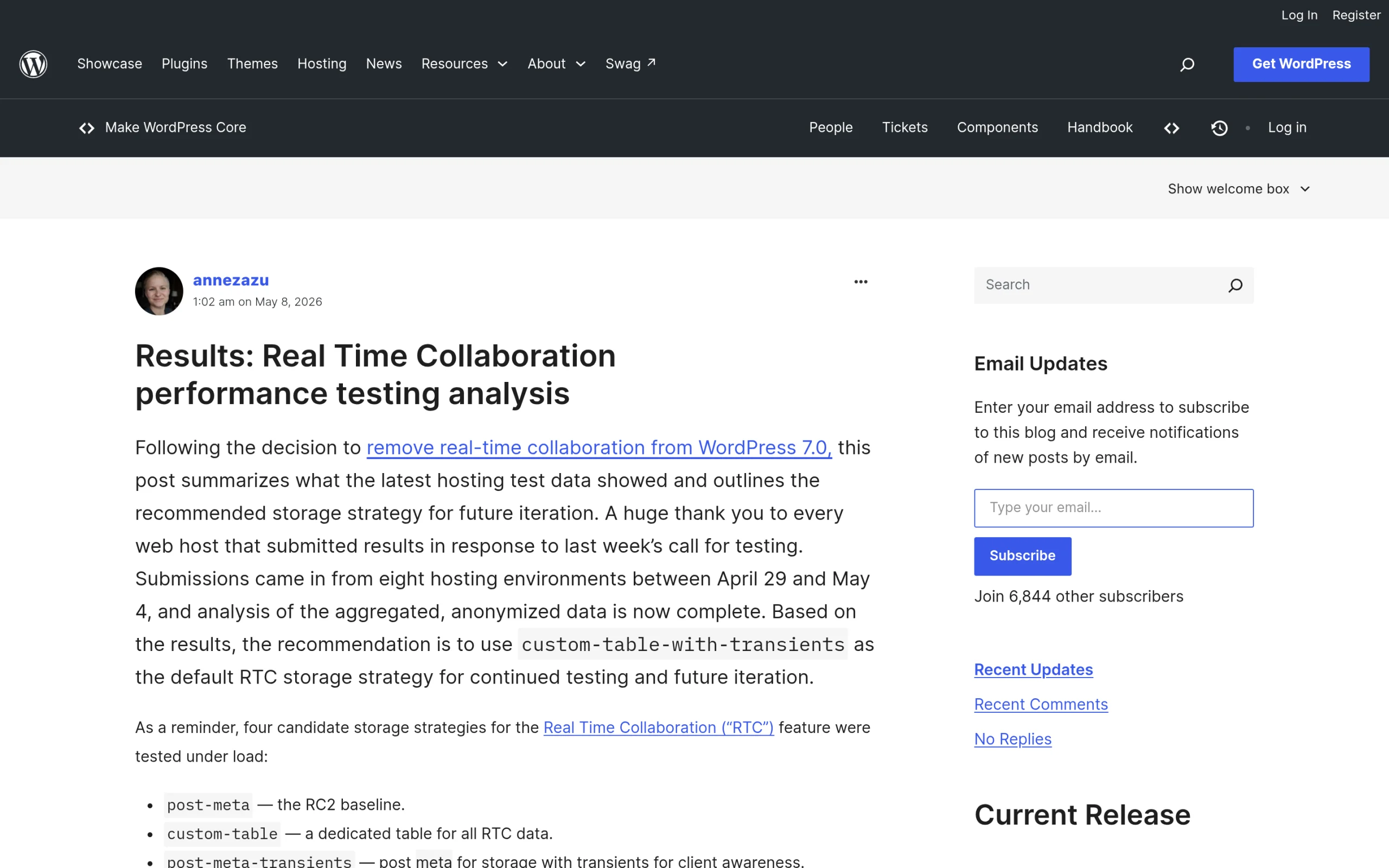Expand Show welcome box
The image size is (1389, 868).
tap(1239, 189)
